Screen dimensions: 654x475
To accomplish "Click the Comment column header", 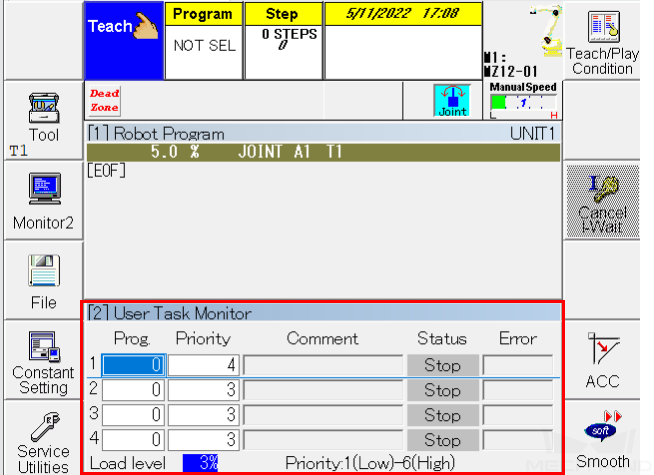I will click(322, 338).
